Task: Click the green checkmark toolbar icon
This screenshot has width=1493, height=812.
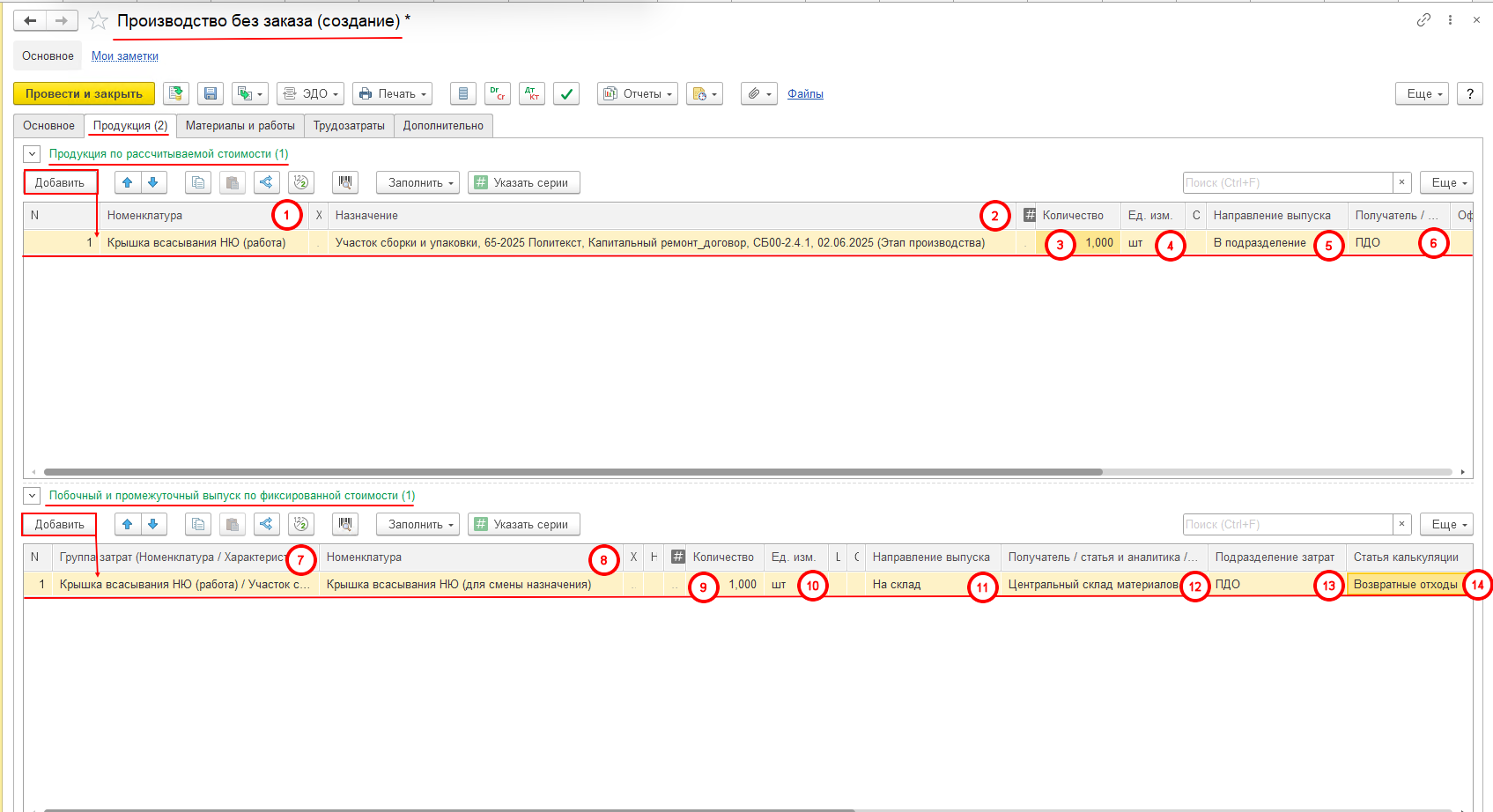Action: coord(566,94)
